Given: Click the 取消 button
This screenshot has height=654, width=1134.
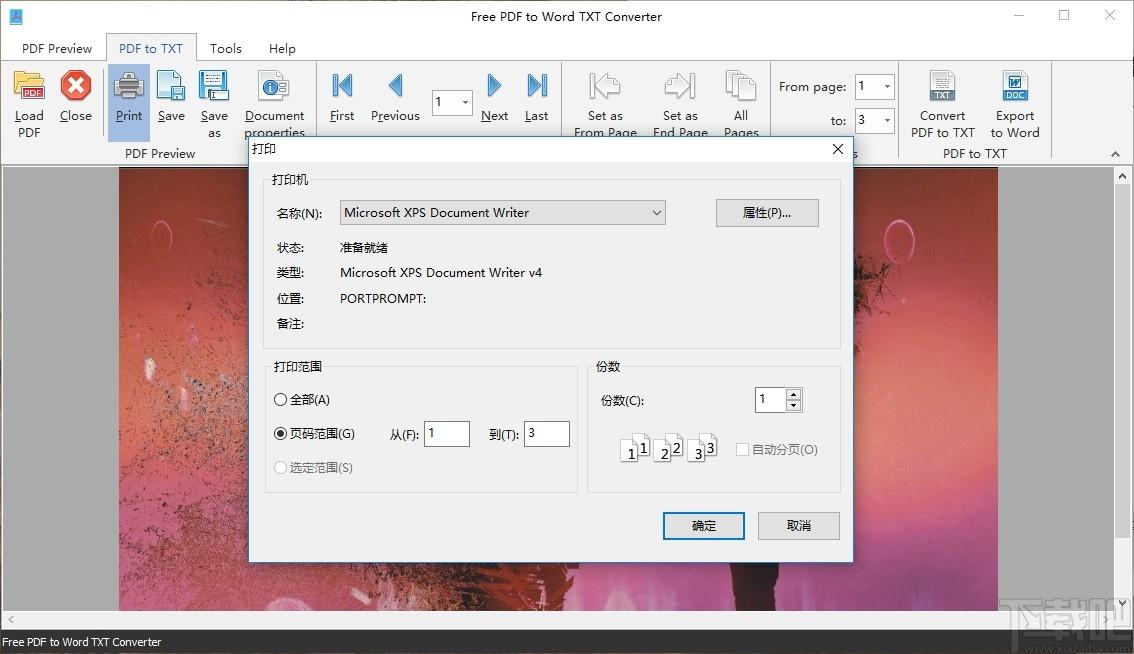Looking at the screenshot, I should (x=798, y=526).
